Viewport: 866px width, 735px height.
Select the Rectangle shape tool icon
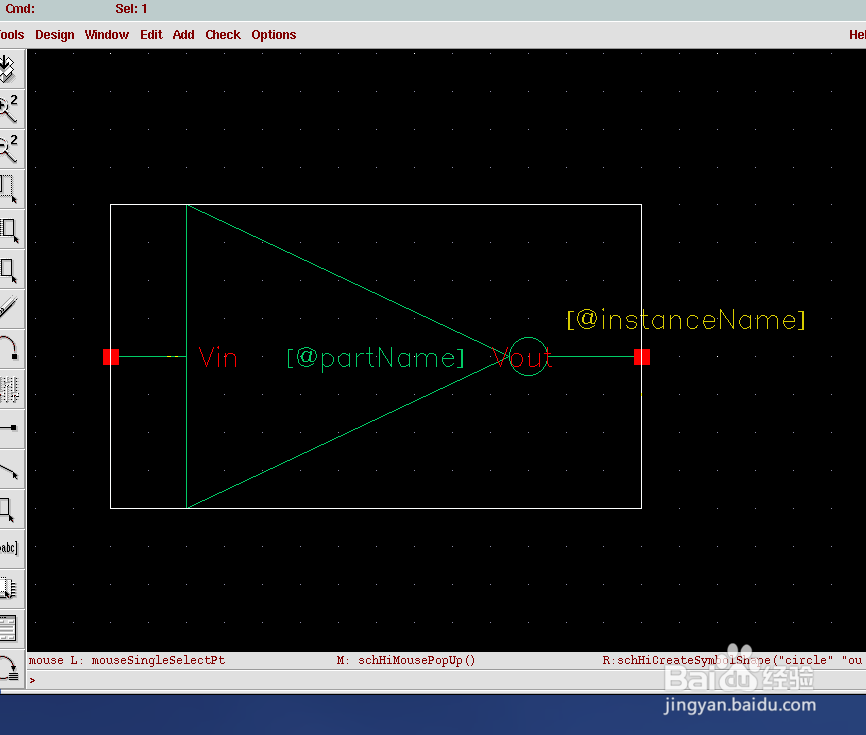(x=10, y=509)
